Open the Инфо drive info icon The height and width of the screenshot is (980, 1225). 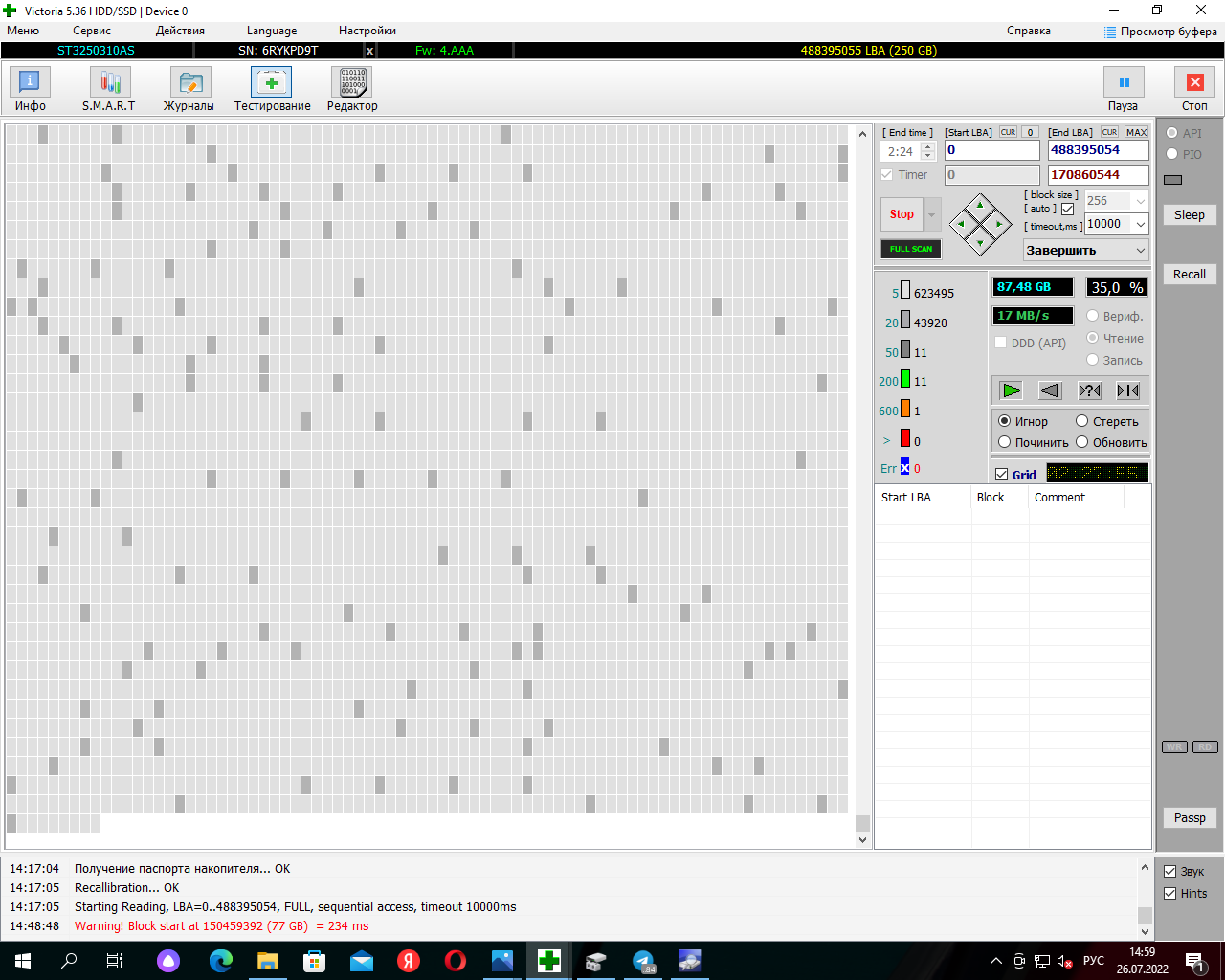[x=30, y=82]
